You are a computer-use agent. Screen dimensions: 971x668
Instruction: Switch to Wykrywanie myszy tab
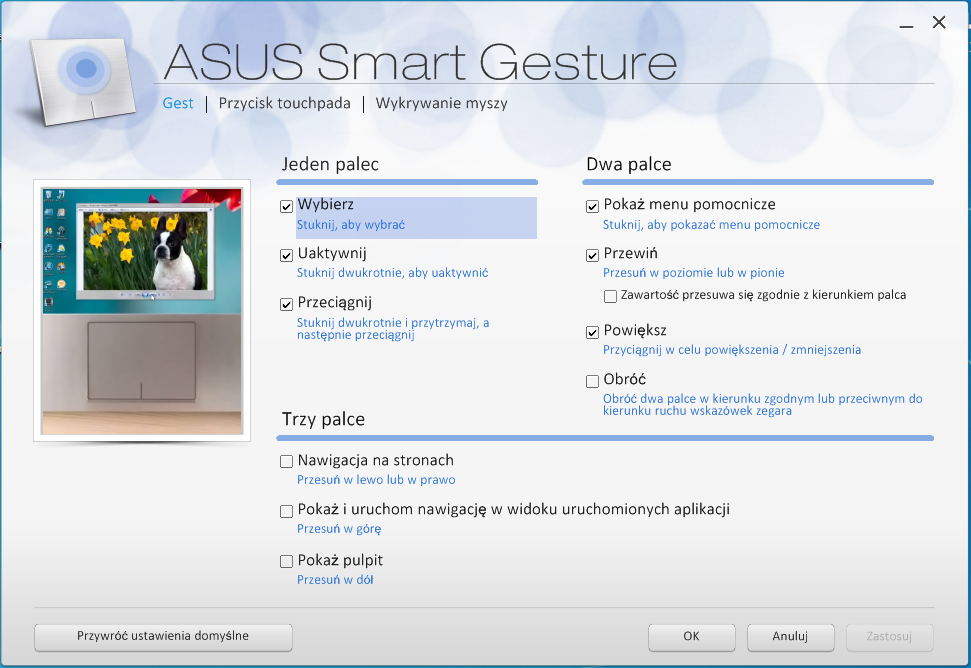point(442,103)
